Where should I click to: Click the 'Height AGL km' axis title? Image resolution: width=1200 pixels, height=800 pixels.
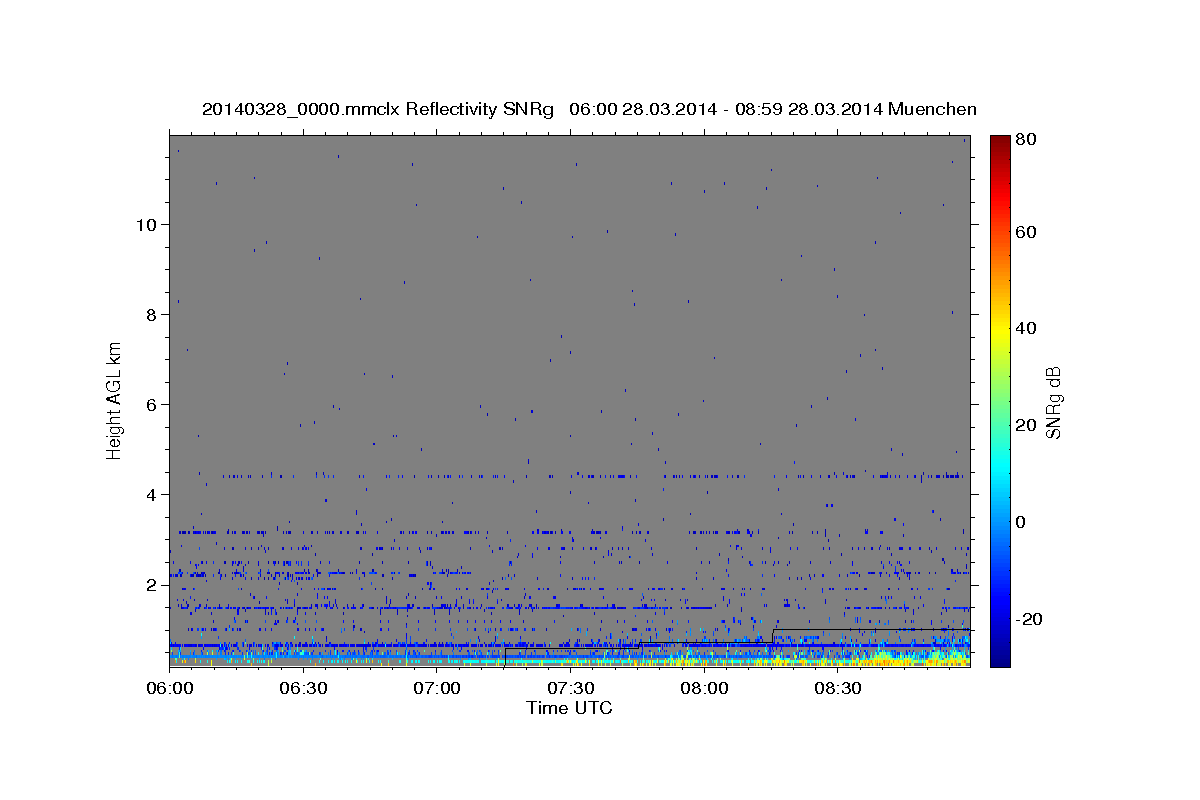(x=115, y=399)
